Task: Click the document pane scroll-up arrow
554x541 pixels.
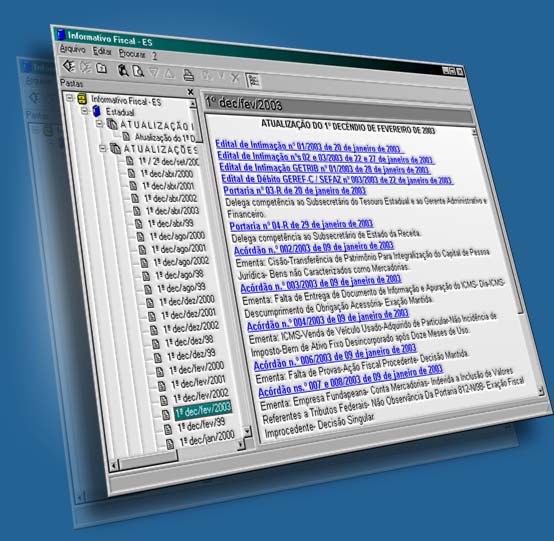Action: tap(474, 132)
